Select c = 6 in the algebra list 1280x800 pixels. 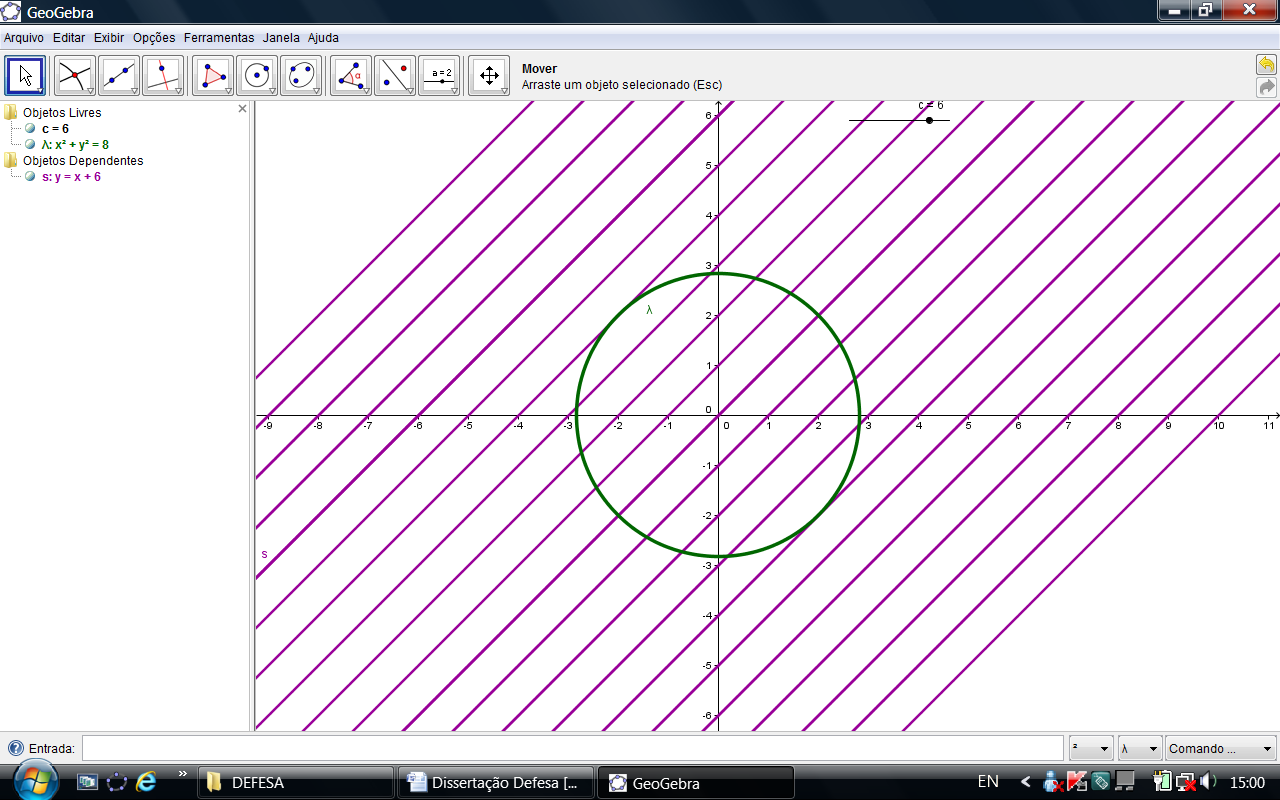(x=55, y=129)
